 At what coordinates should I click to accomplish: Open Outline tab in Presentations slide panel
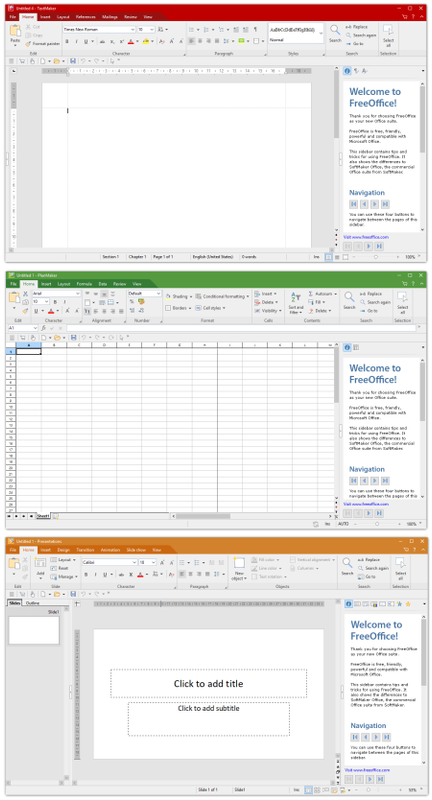pyautogui.click(x=33, y=603)
